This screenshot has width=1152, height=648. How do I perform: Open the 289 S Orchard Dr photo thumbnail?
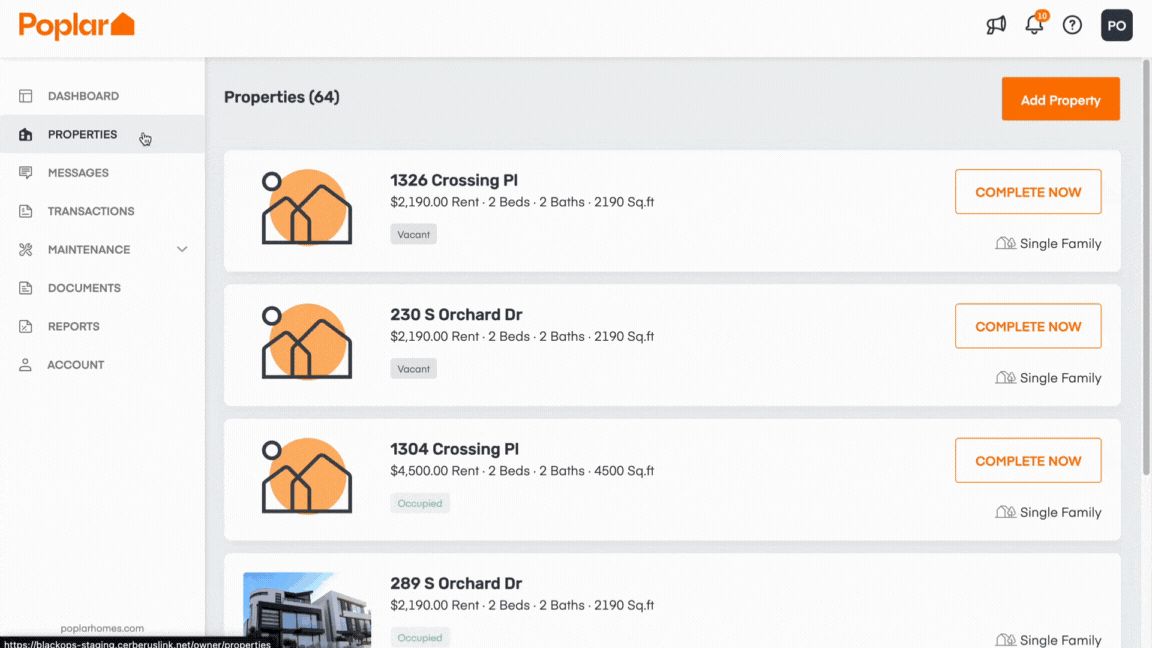tap(307, 610)
